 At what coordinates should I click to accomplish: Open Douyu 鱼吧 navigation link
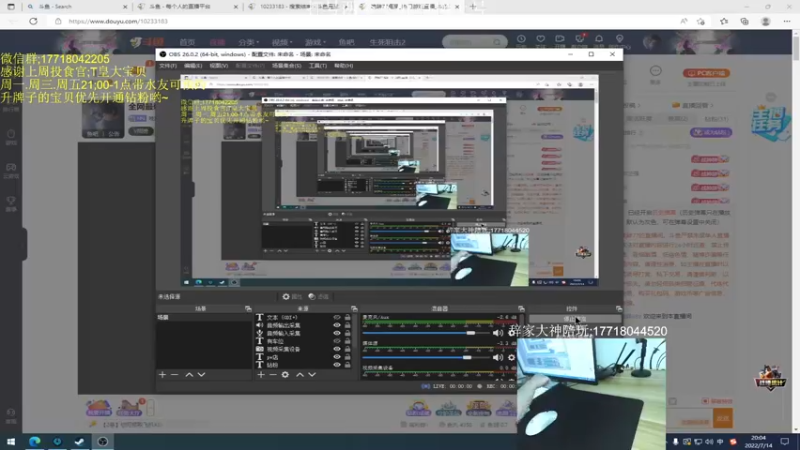tap(346, 42)
